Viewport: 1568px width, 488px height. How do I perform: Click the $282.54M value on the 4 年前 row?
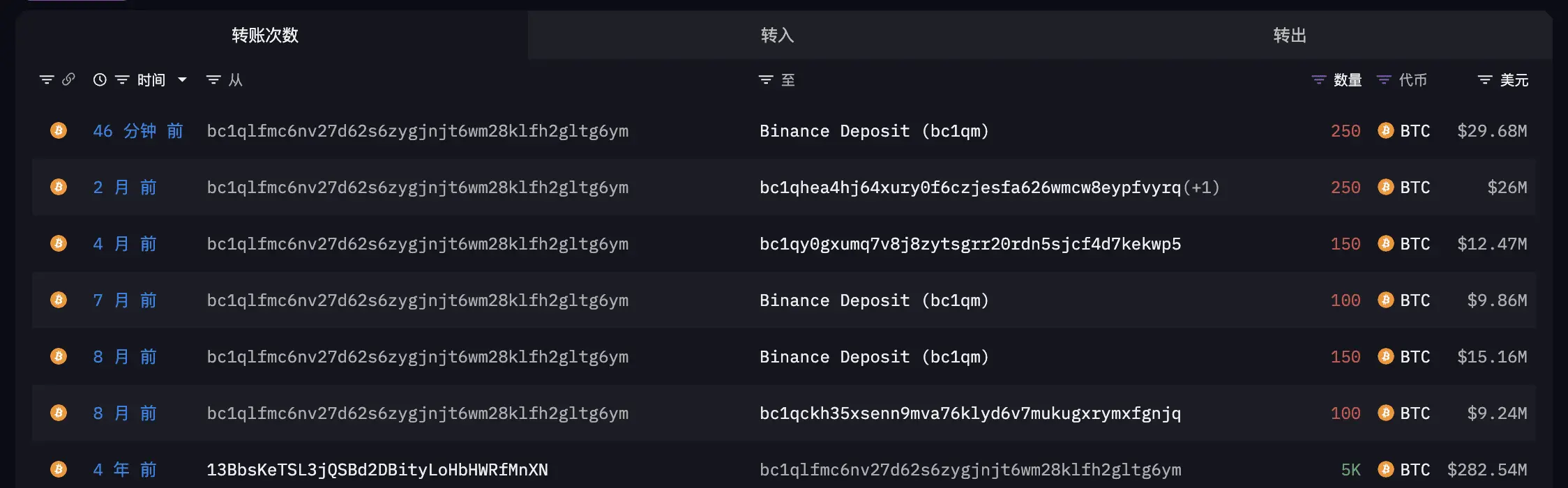(1487, 470)
